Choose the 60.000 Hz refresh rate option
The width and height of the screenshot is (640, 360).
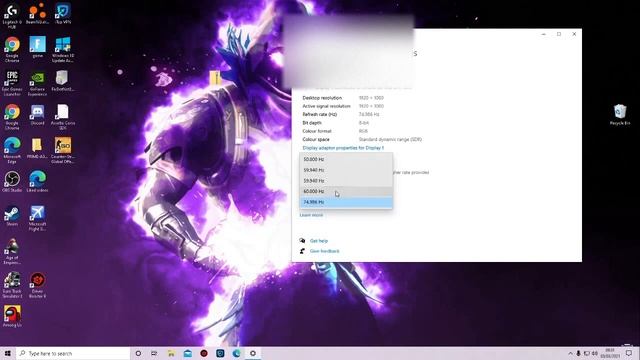[346, 191]
